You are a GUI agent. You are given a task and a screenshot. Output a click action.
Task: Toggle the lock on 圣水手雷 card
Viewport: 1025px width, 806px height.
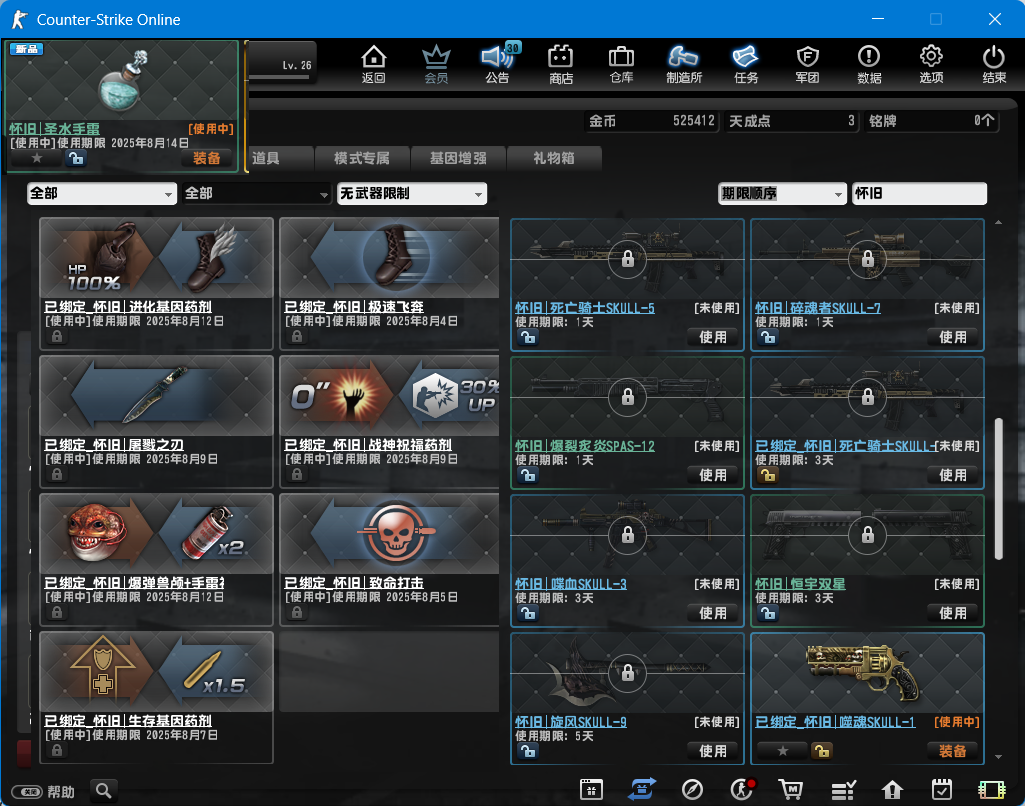(x=76, y=158)
